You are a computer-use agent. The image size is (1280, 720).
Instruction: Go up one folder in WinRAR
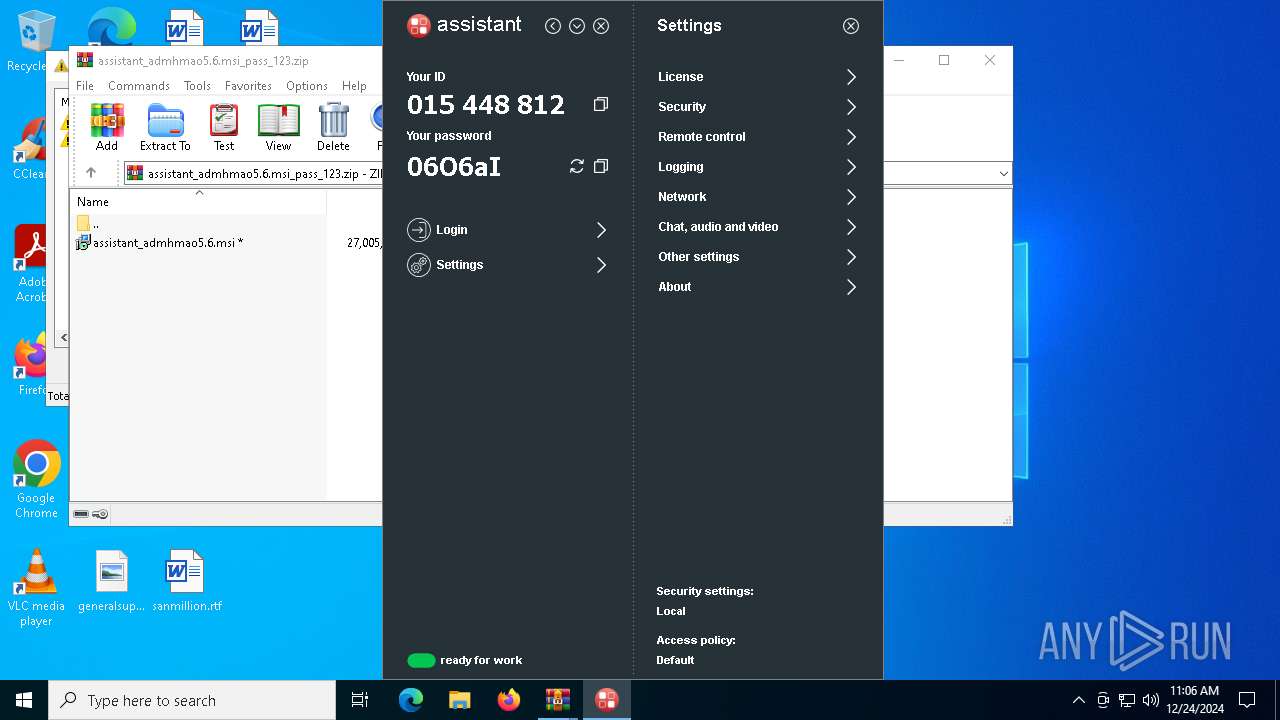click(x=91, y=173)
